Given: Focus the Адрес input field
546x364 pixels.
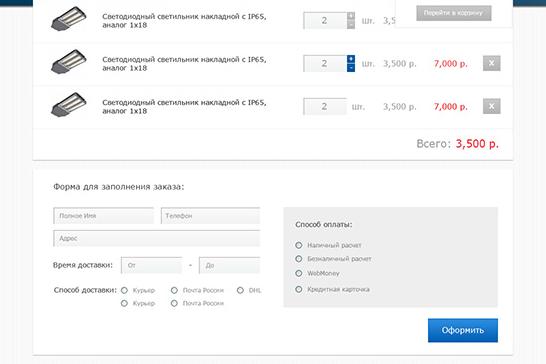Looking at the screenshot, I should click(x=157, y=238).
